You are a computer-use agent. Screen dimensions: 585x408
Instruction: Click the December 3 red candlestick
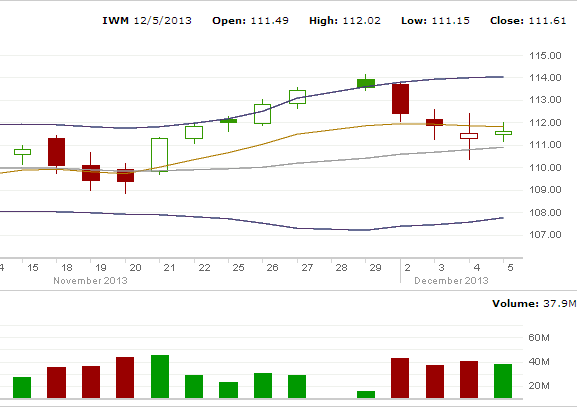click(434, 123)
